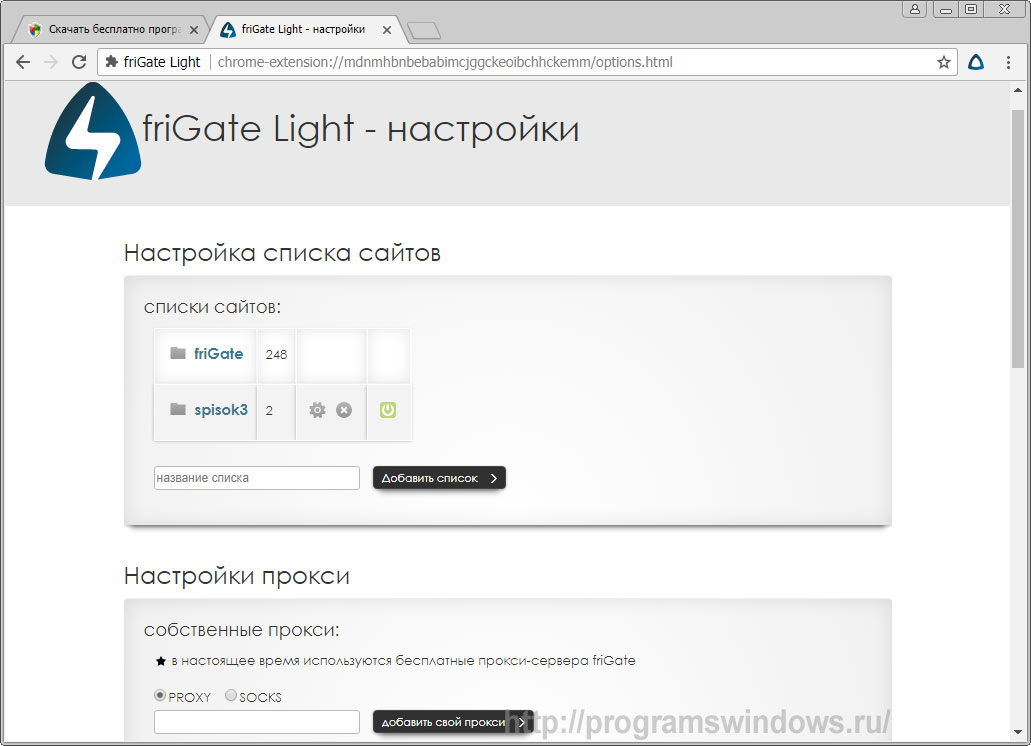Bookmark this page with the star icon
This screenshot has width=1031, height=746.
coord(944,62)
